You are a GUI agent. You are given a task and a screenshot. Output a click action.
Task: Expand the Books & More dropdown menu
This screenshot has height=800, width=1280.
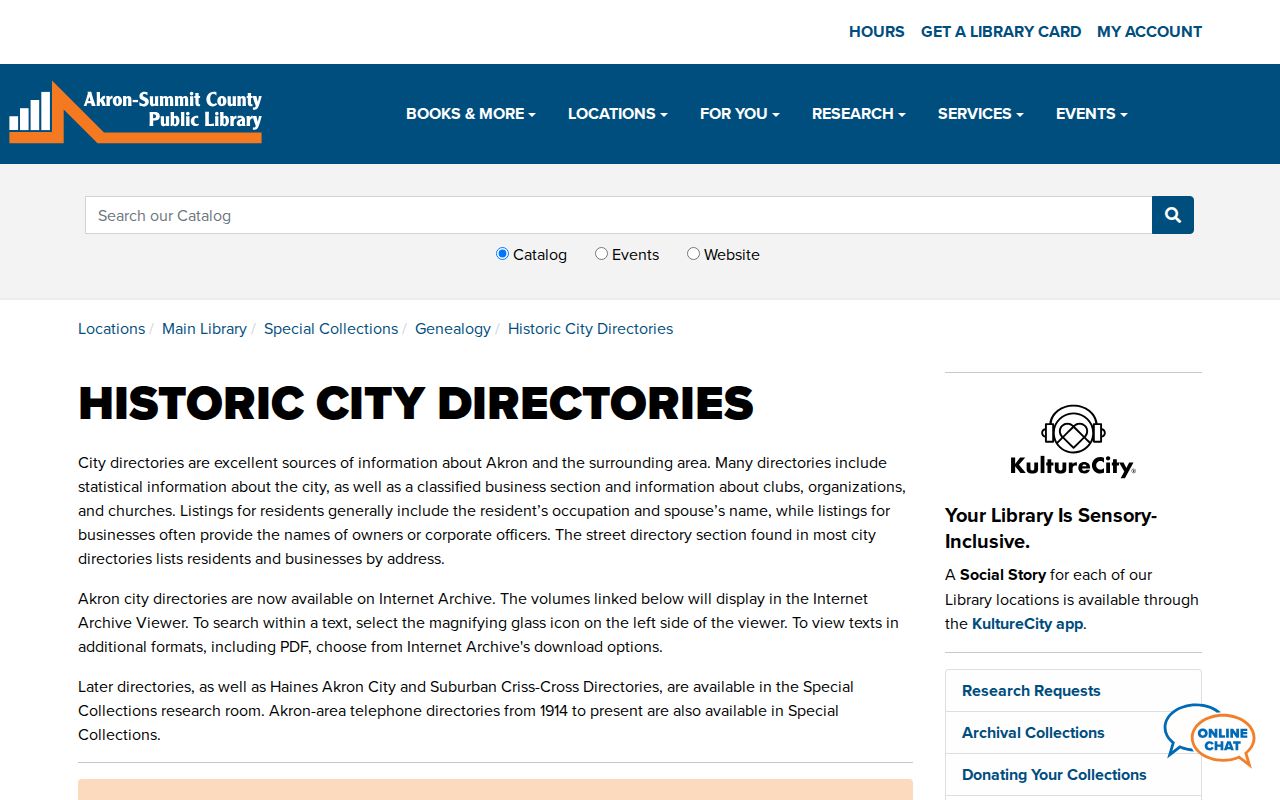471,114
